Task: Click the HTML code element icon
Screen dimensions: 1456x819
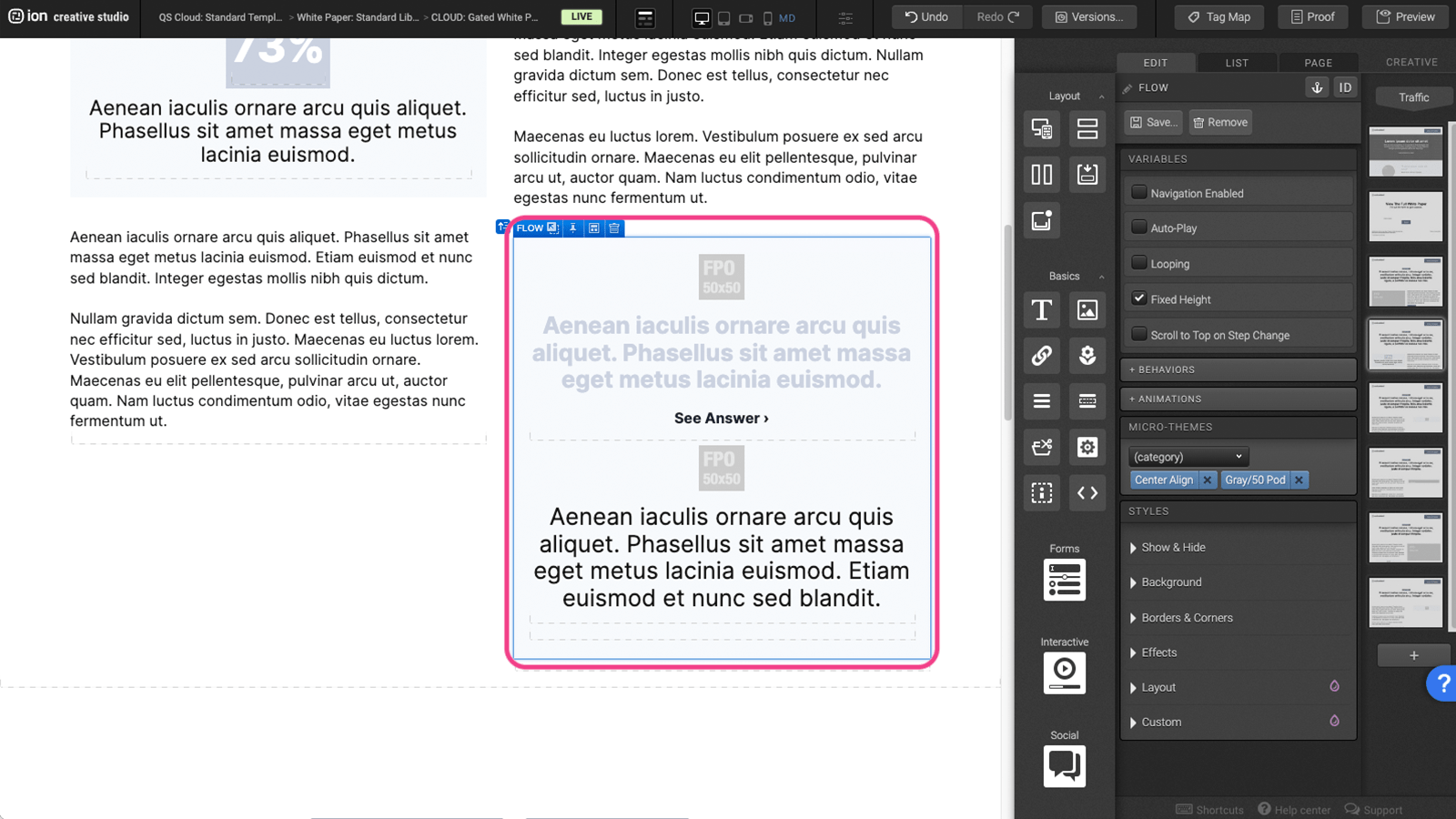Action: point(1087,493)
